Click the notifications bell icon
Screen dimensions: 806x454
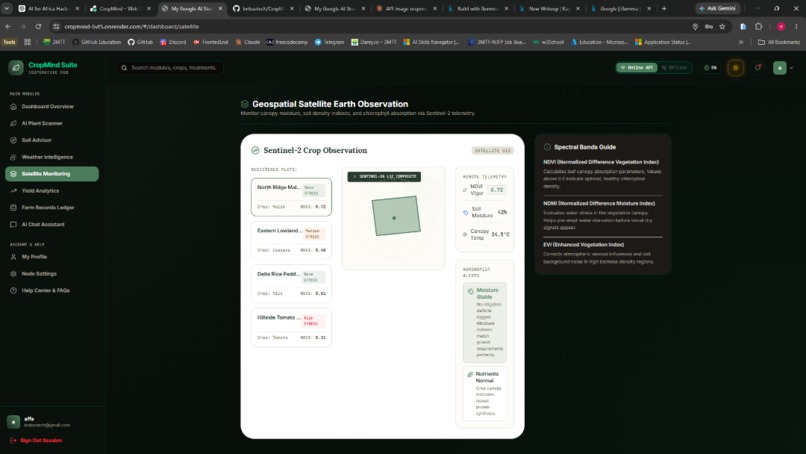(758, 67)
